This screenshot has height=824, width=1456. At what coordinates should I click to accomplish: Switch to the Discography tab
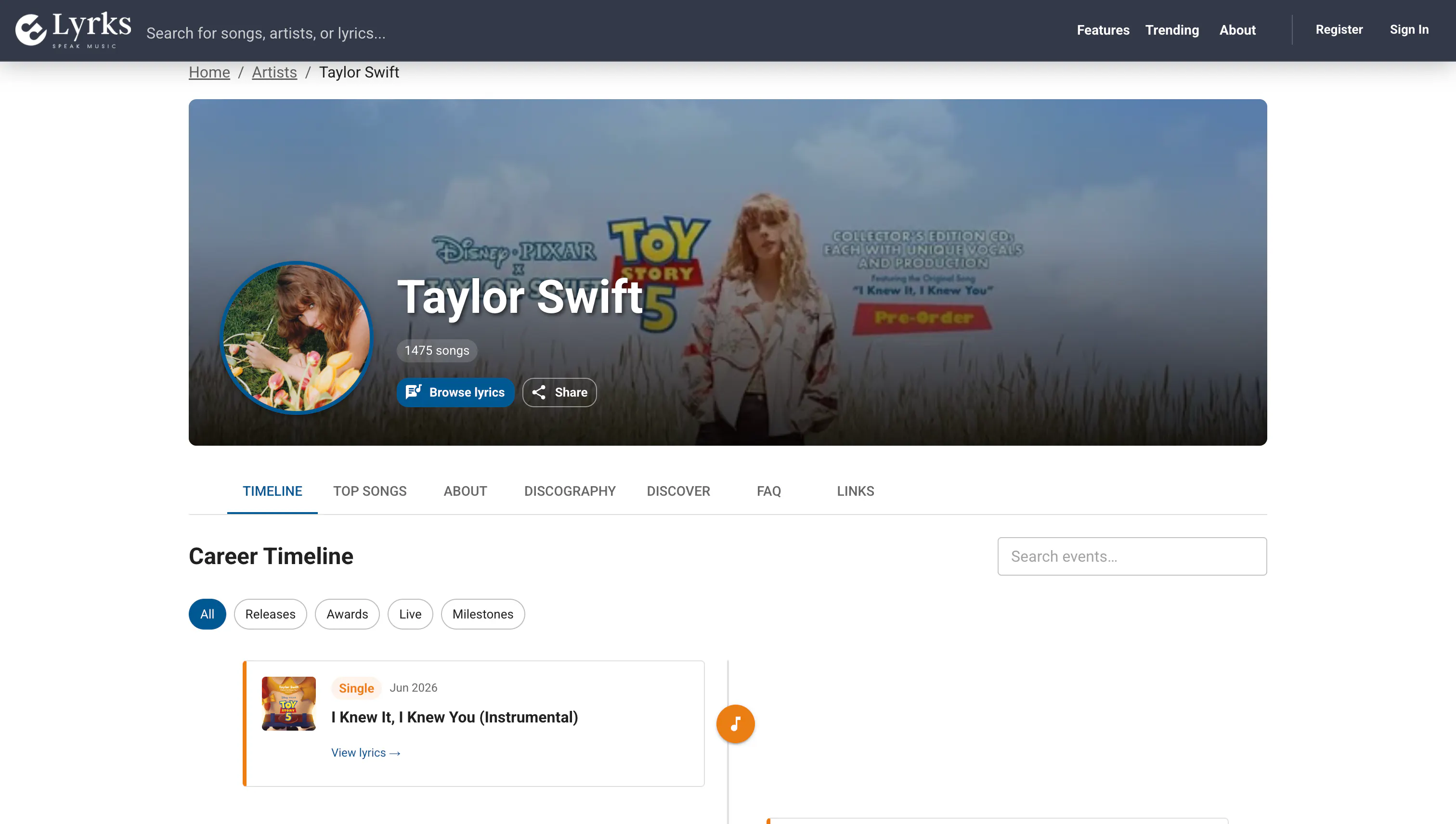pos(570,490)
